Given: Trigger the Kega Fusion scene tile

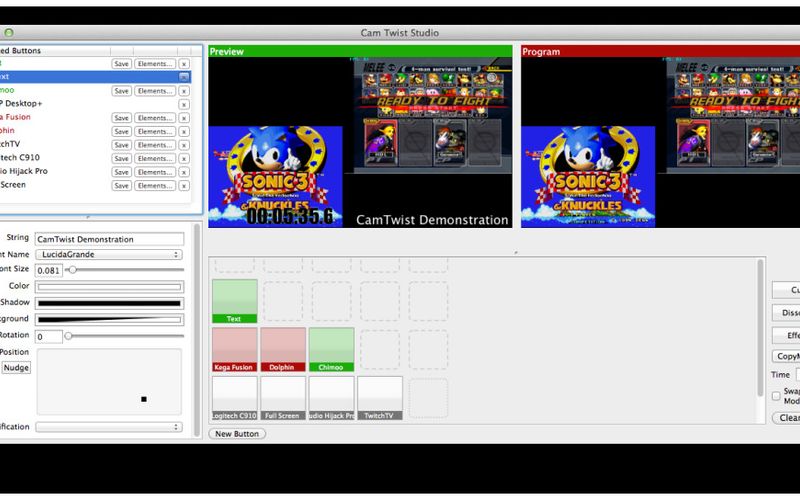Looking at the screenshot, I should pyautogui.click(x=234, y=349).
